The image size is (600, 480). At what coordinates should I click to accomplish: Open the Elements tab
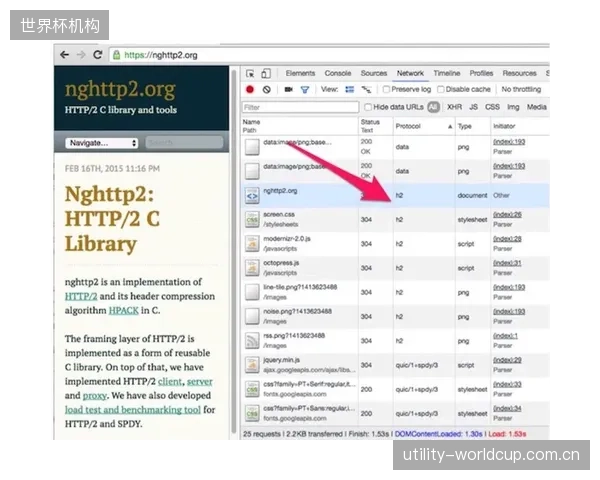300,73
